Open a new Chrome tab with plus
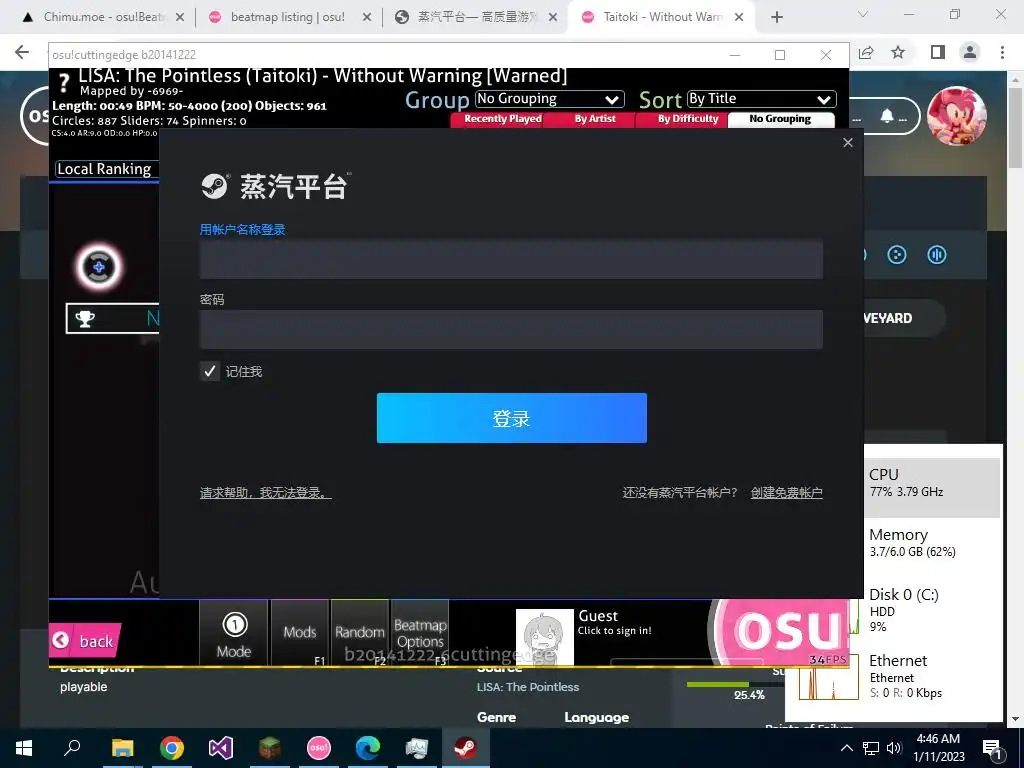Image resolution: width=1024 pixels, height=768 pixels. tap(776, 17)
